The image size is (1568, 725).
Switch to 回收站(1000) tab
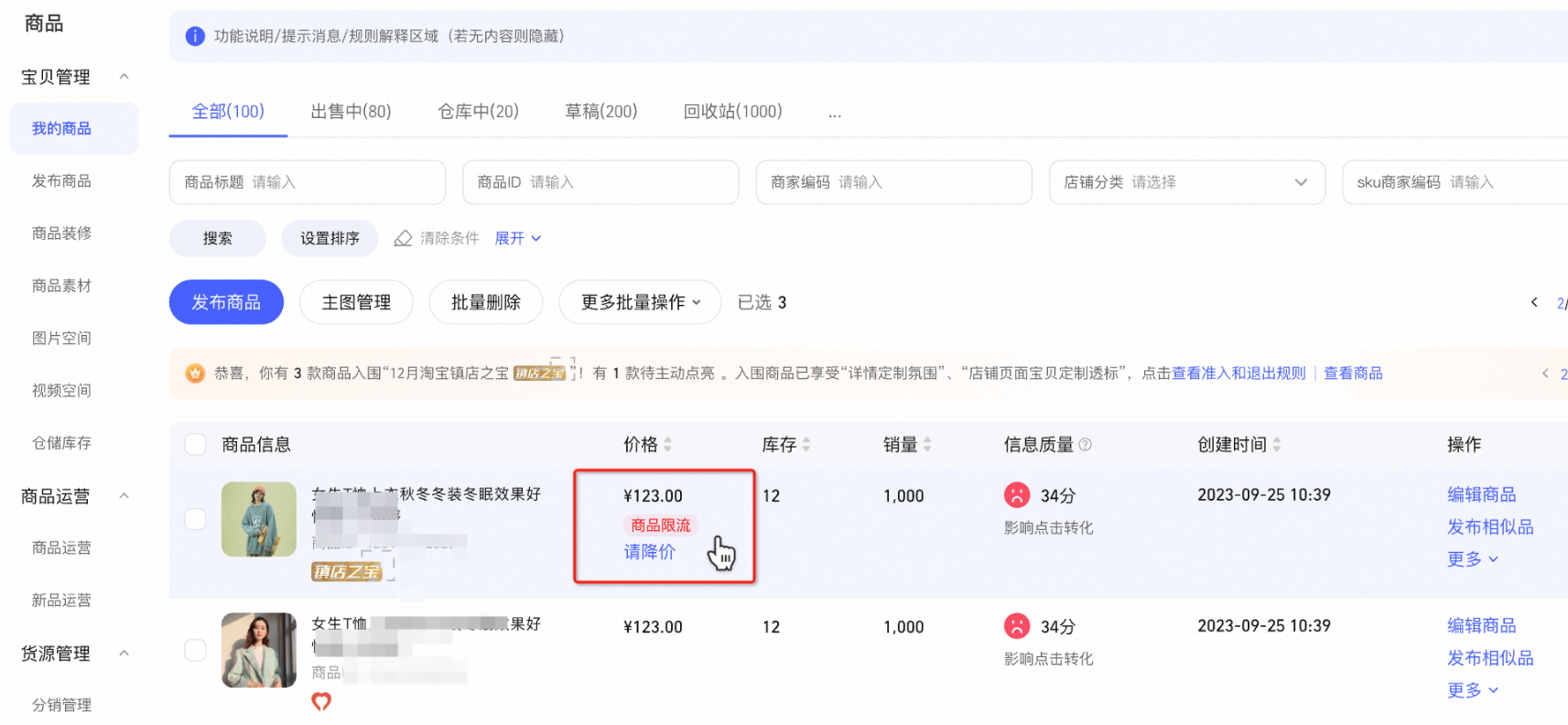(732, 112)
